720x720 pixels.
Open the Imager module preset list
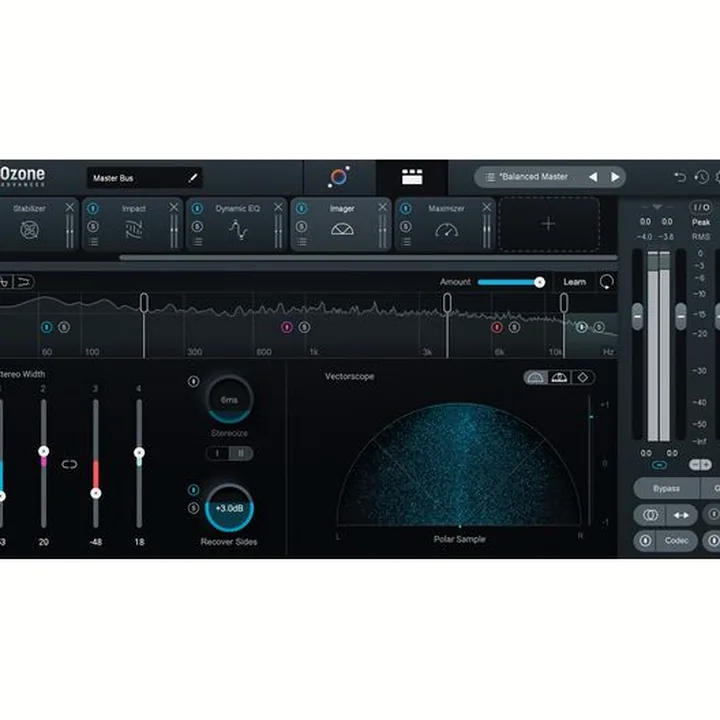click(x=302, y=242)
